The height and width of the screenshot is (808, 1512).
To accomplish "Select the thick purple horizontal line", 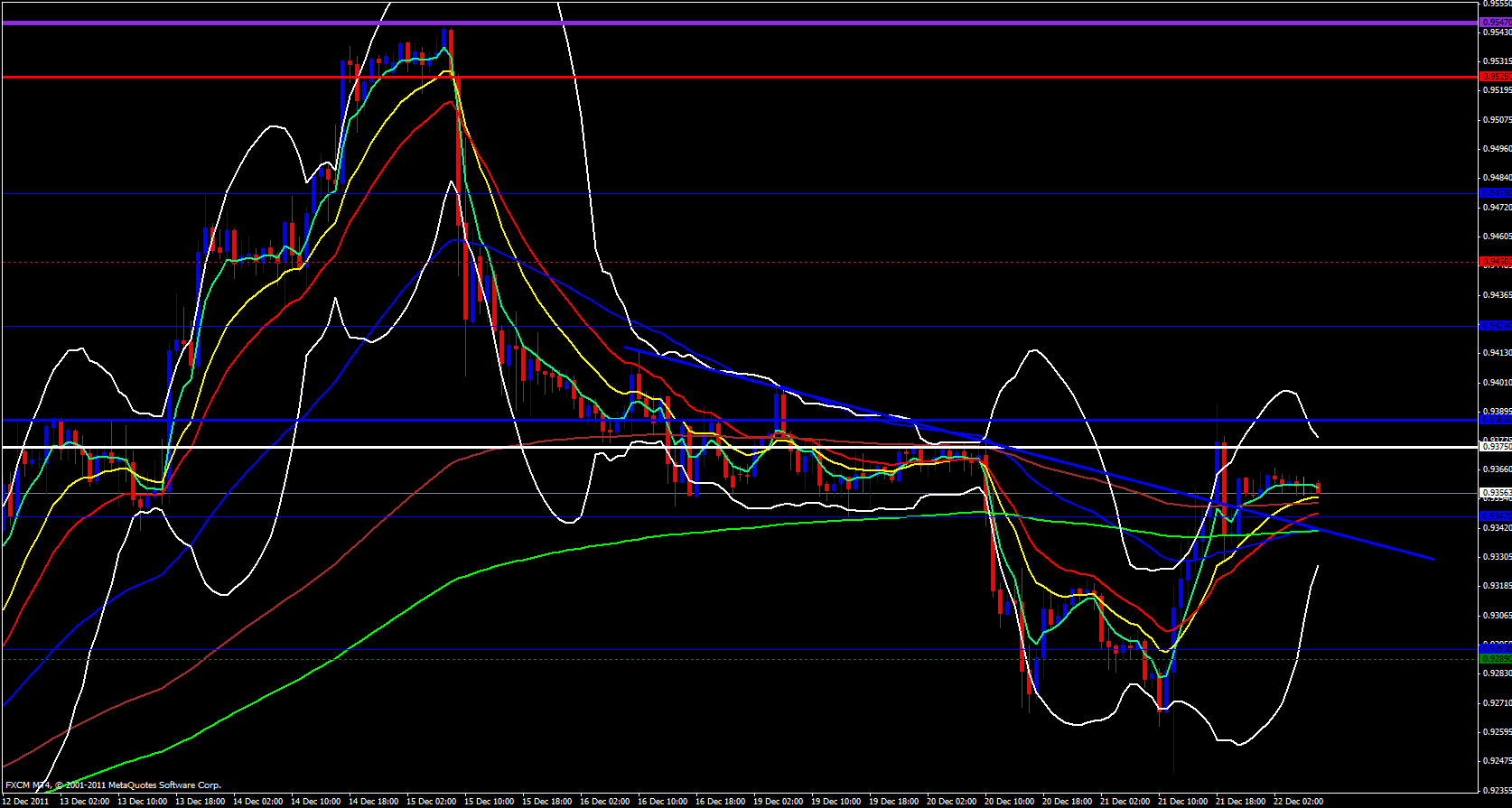I will pyautogui.click(x=723, y=23).
